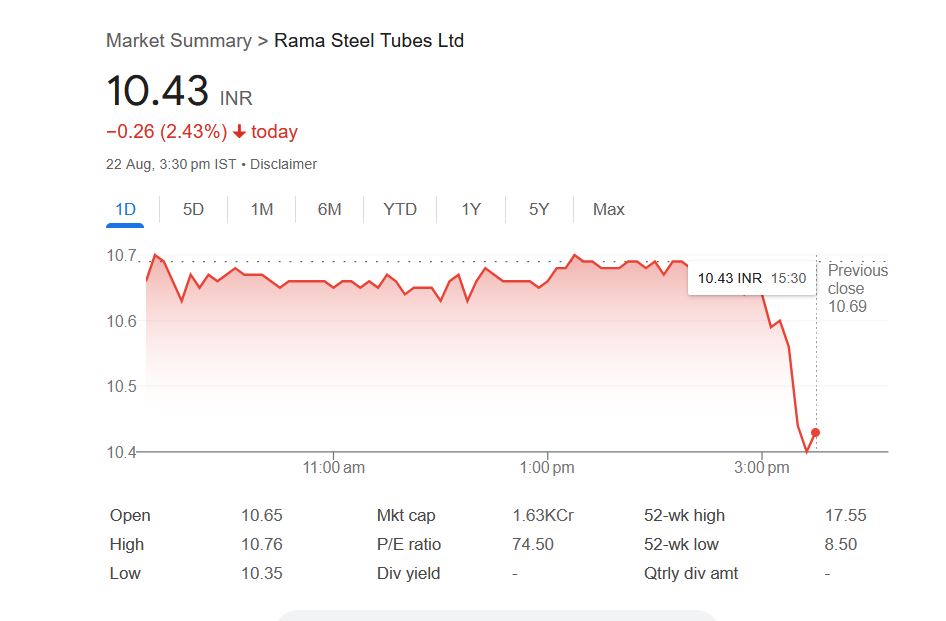Click the Rama Steel Tubes Ltd title
The width and height of the screenshot is (946, 621).
[x=369, y=41]
